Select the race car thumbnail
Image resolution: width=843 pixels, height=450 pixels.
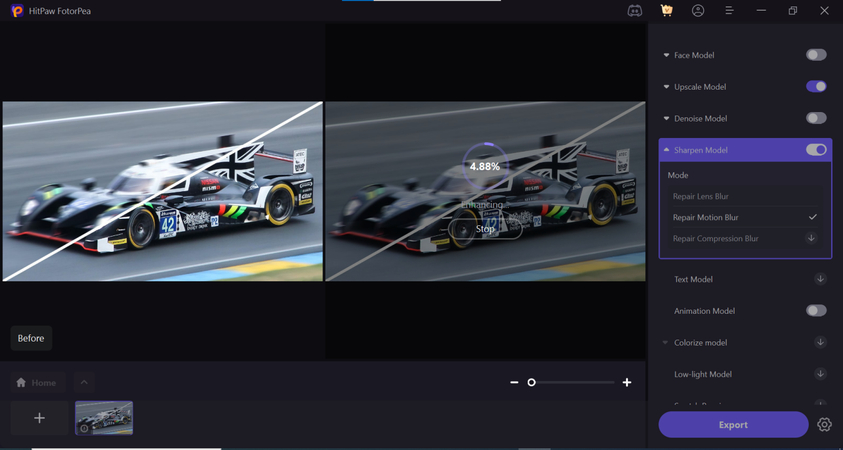coord(104,418)
